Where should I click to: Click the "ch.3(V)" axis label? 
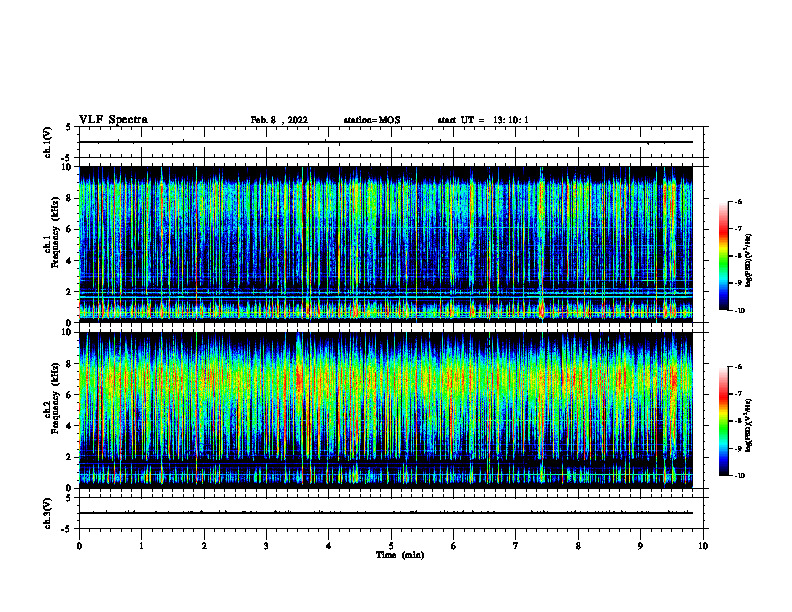tap(48, 514)
